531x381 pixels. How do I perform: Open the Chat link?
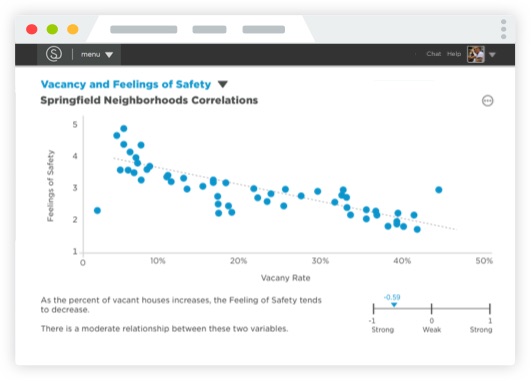[433, 54]
